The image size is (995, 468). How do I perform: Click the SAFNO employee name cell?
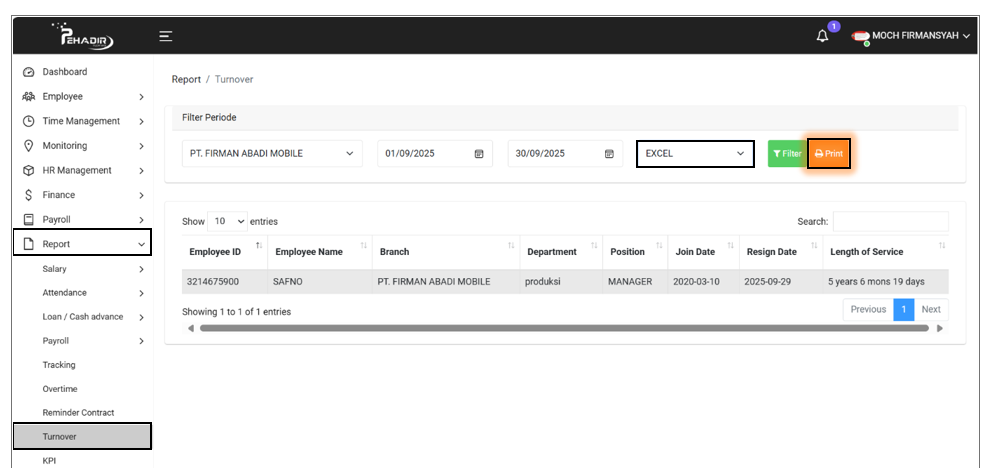[x=320, y=282]
